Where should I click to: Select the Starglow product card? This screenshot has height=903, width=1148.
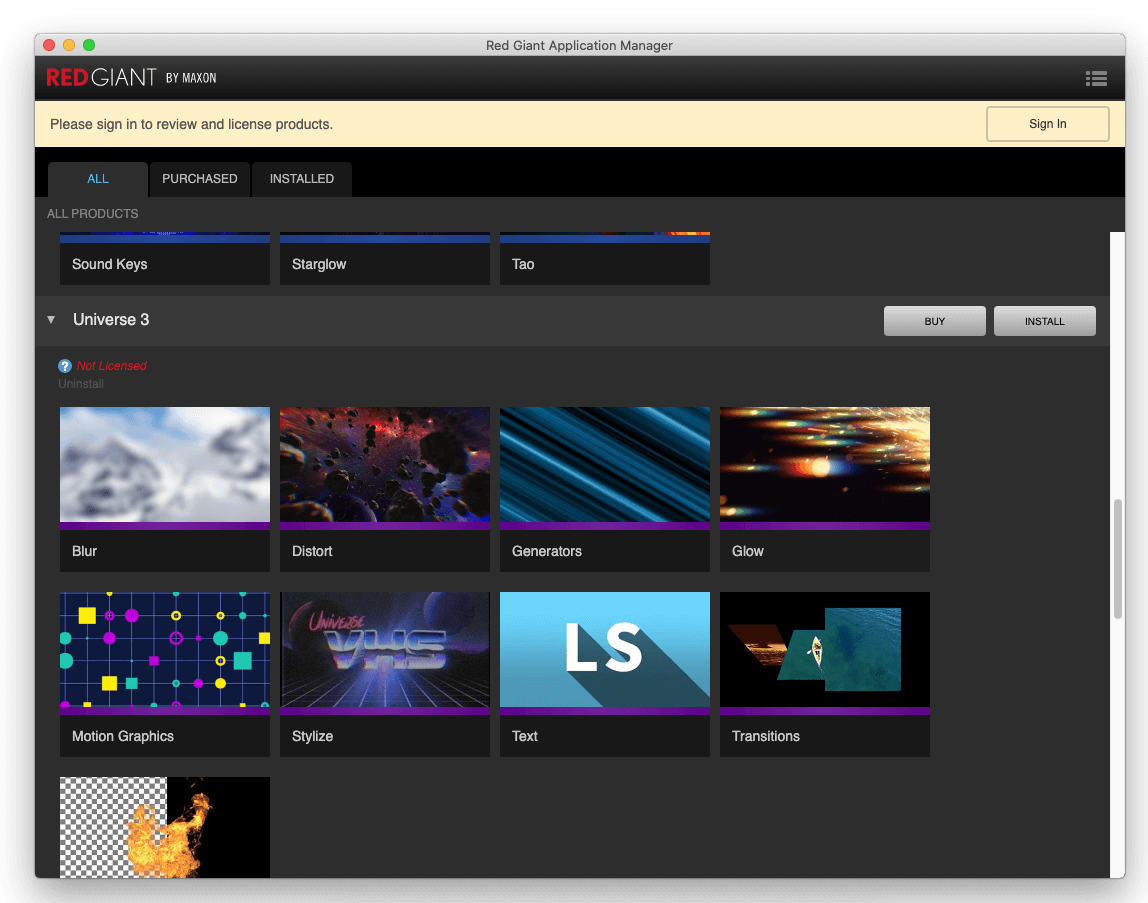coord(384,259)
